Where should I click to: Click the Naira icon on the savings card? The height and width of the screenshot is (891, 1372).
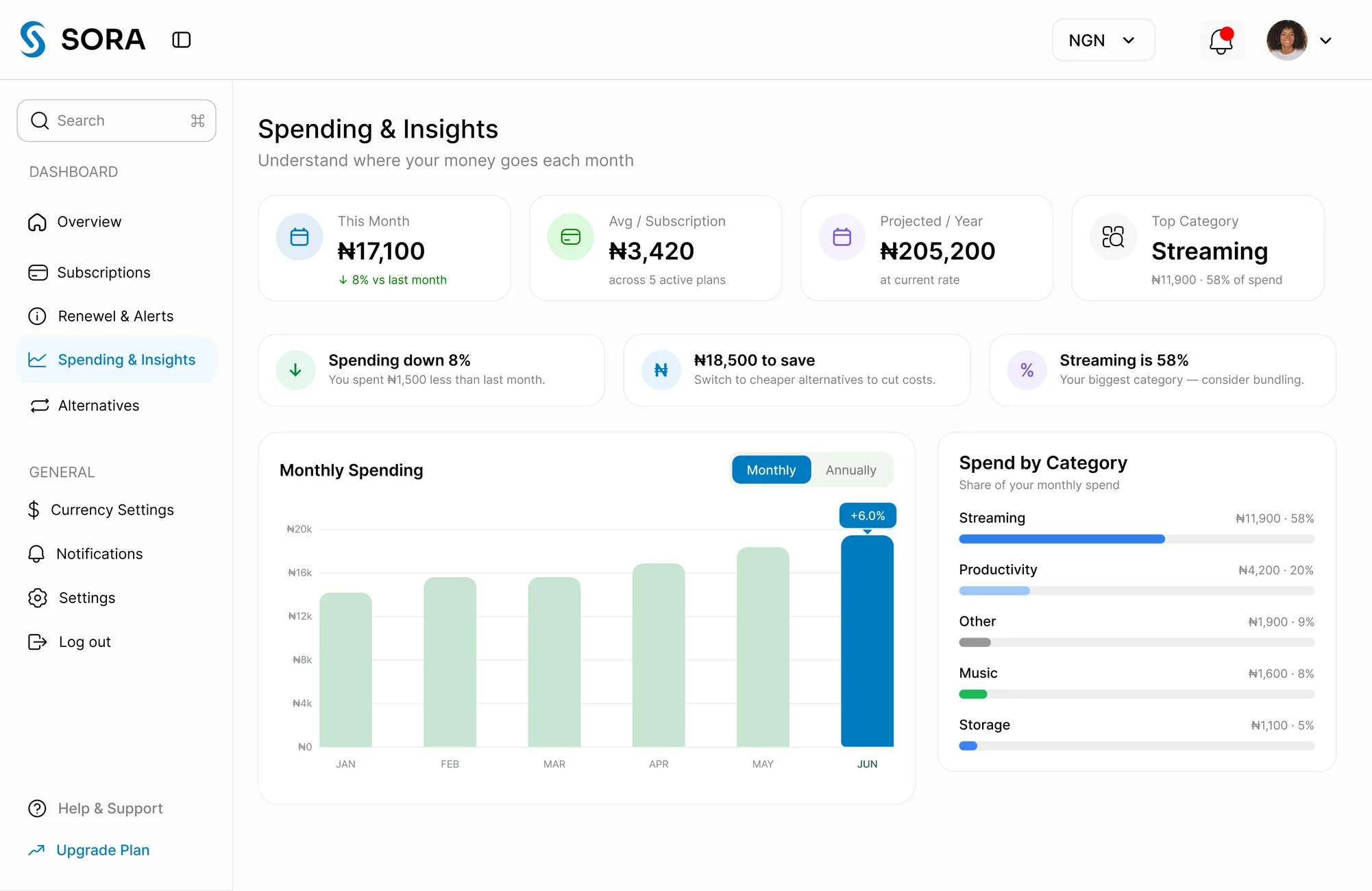pyautogui.click(x=661, y=370)
